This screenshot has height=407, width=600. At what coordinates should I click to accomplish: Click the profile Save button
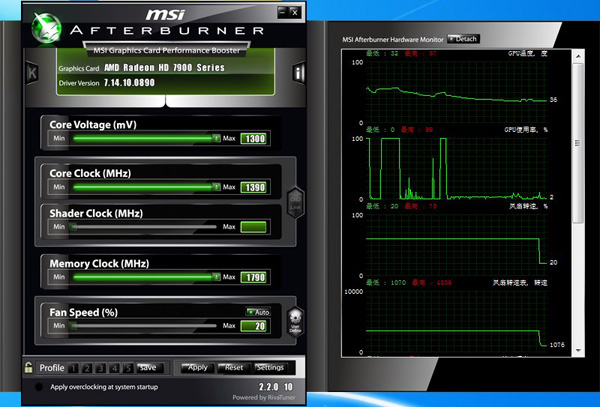(149, 368)
